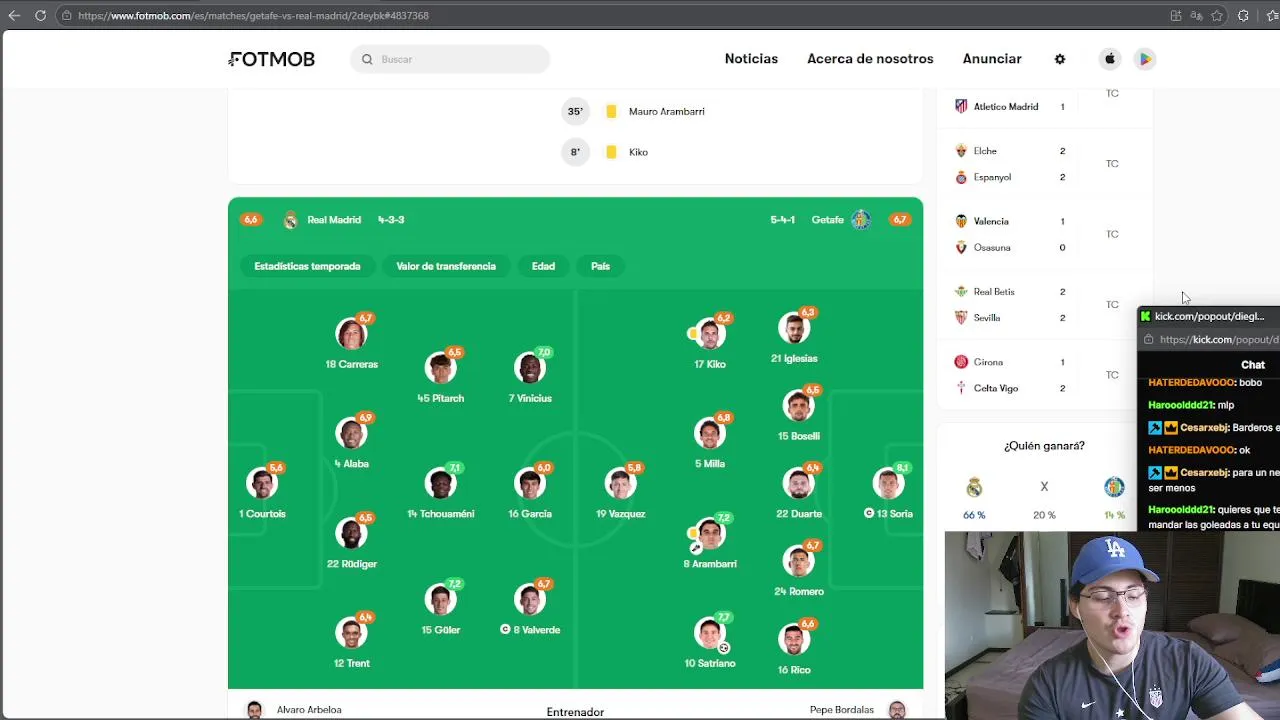
Task: Open player 8 Valverde photo
Action: (530, 600)
